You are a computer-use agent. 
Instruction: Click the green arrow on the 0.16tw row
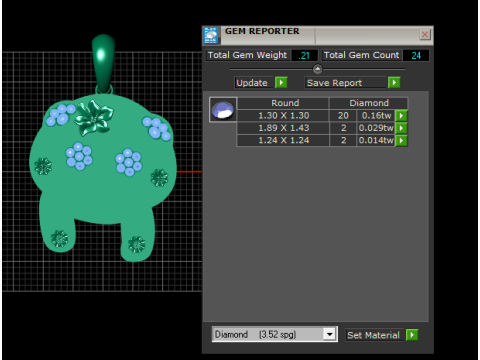pyautogui.click(x=401, y=116)
